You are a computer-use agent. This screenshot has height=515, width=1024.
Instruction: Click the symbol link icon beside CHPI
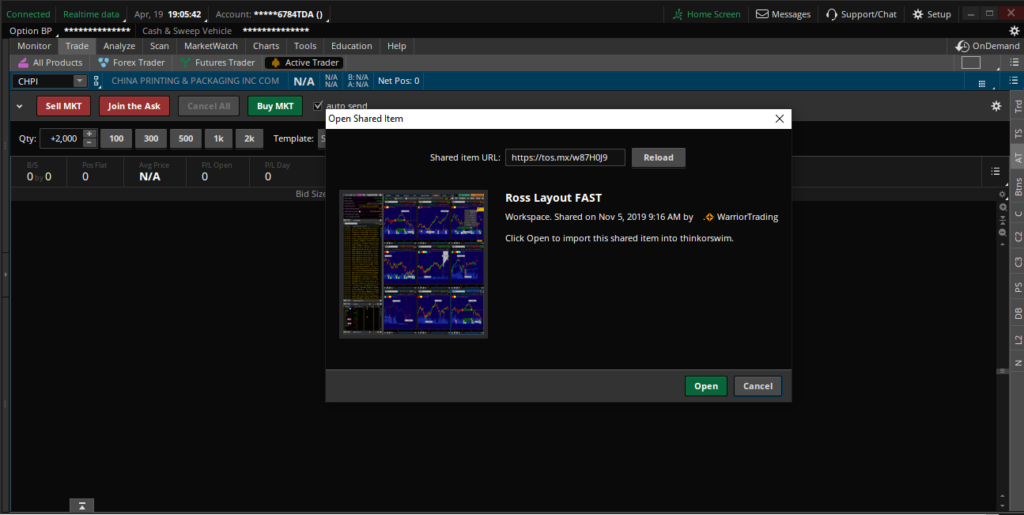[97, 82]
